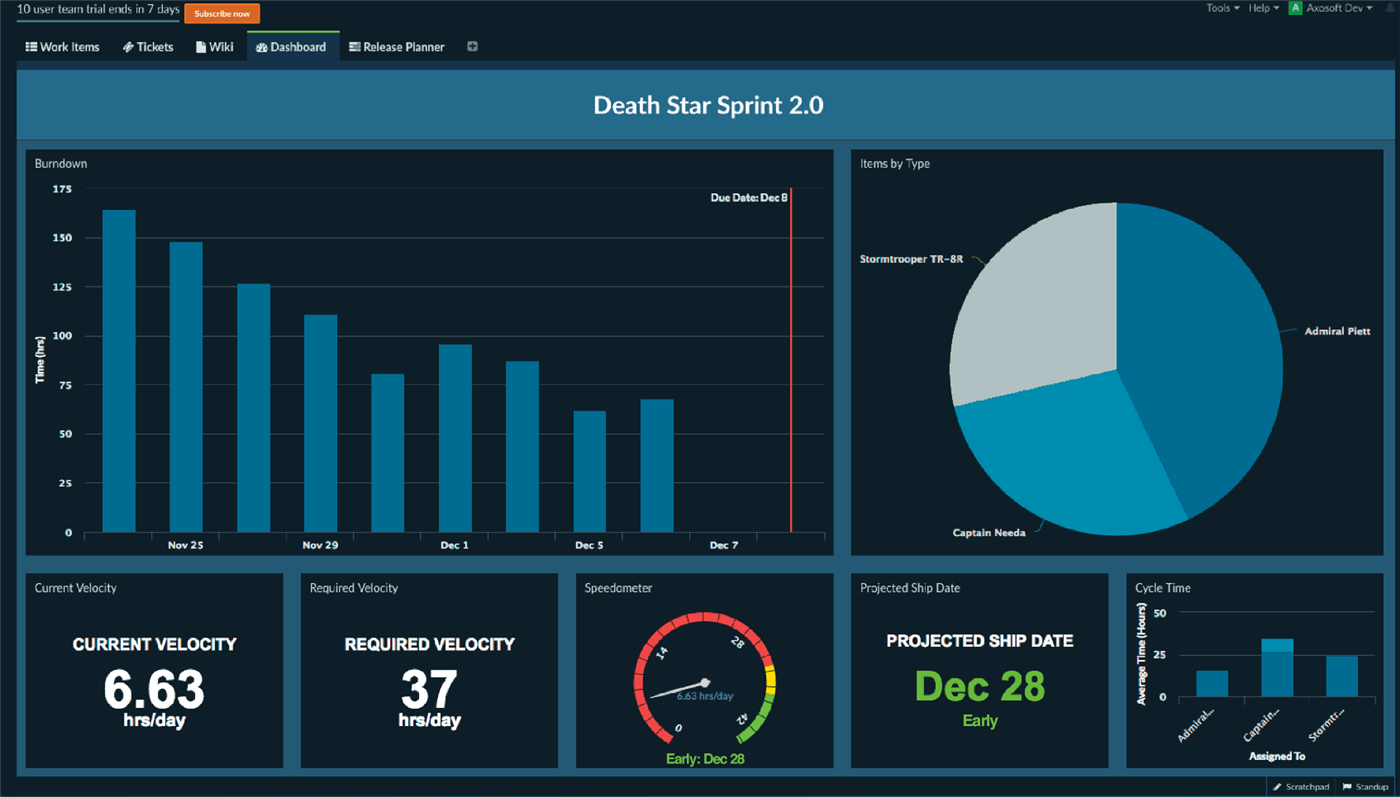Expand the Help dropdown menu

1263,8
